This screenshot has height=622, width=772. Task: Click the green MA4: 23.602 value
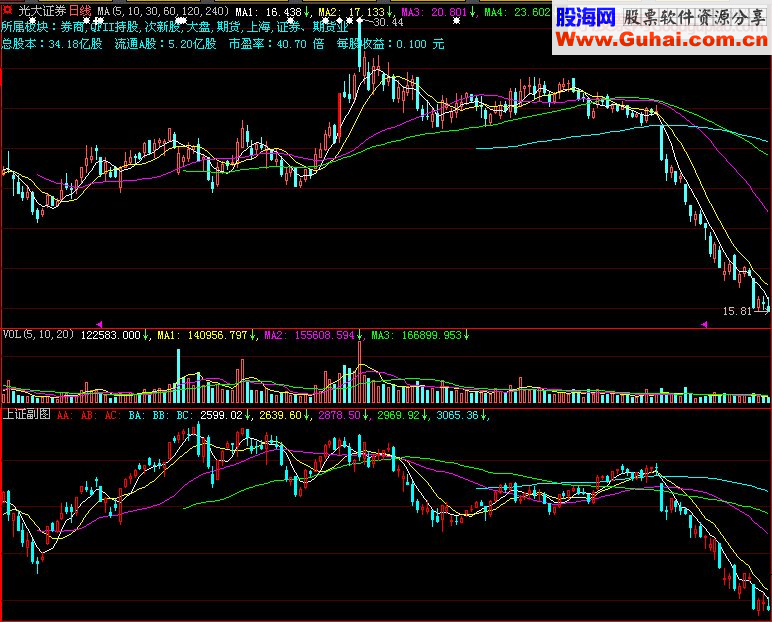[517, 12]
